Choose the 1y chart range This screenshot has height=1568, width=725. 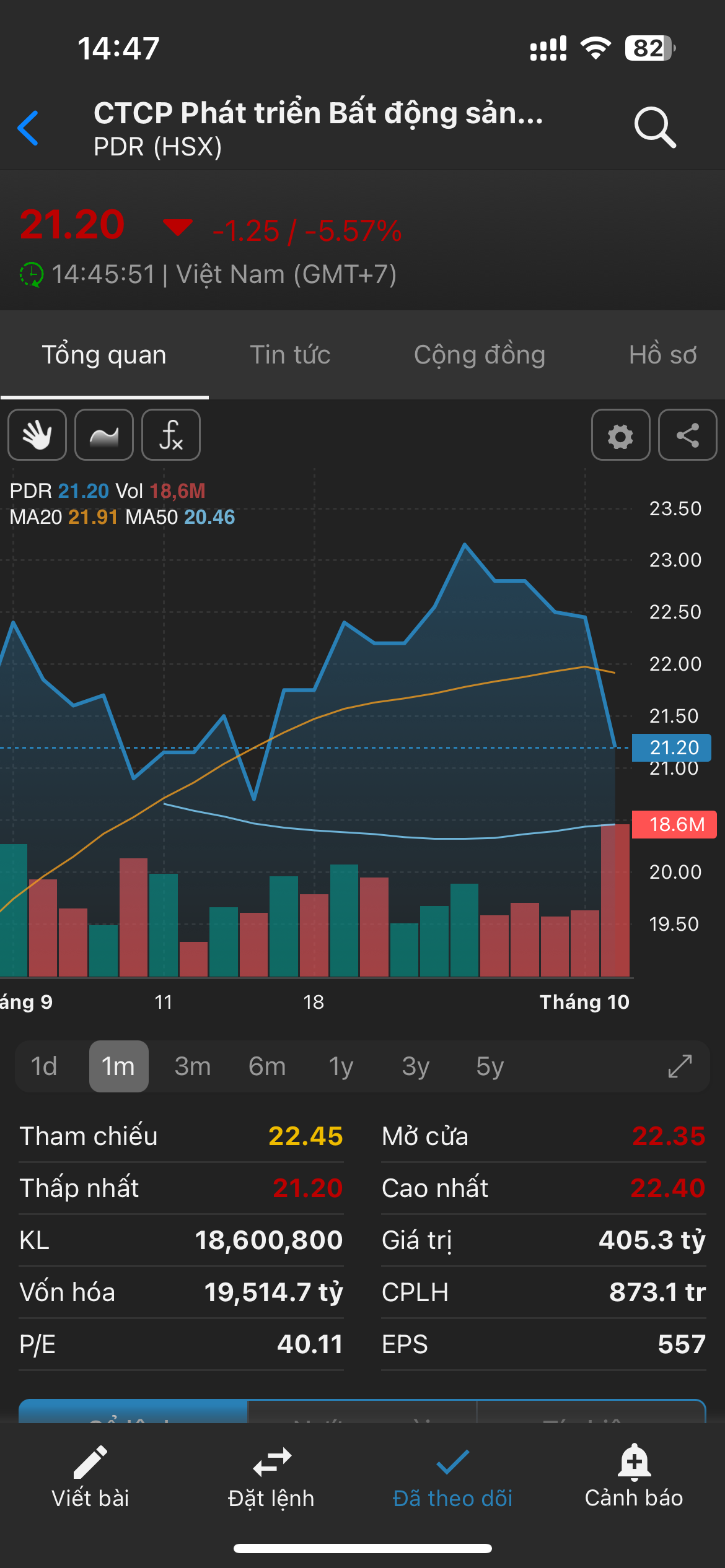pos(341,1066)
